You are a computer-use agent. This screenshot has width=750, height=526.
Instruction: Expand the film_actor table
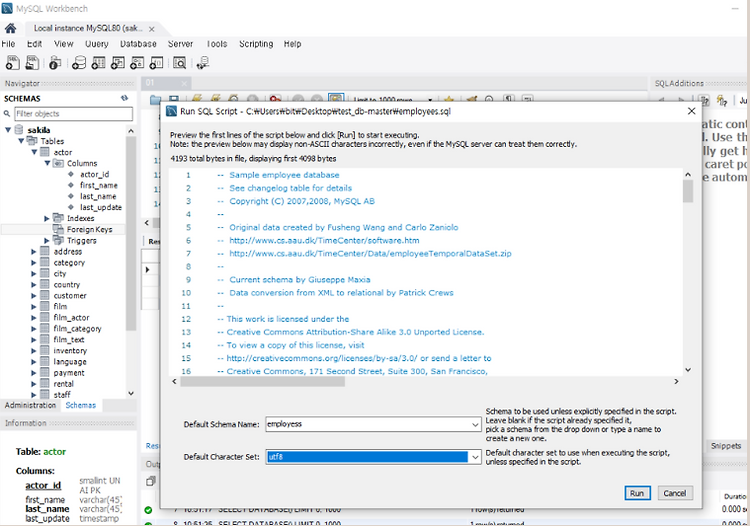(34, 318)
